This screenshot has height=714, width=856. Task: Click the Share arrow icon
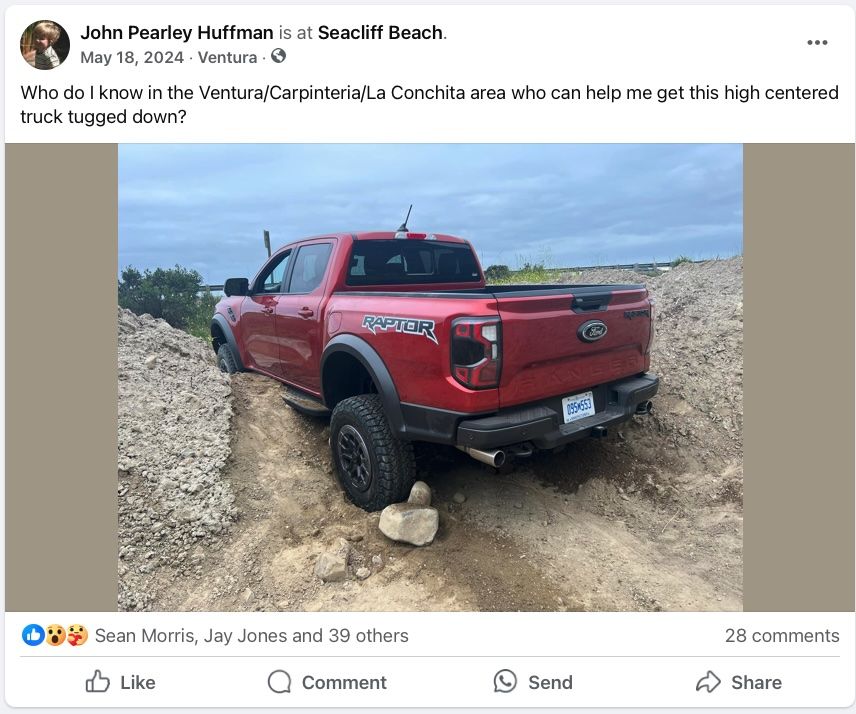708,681
